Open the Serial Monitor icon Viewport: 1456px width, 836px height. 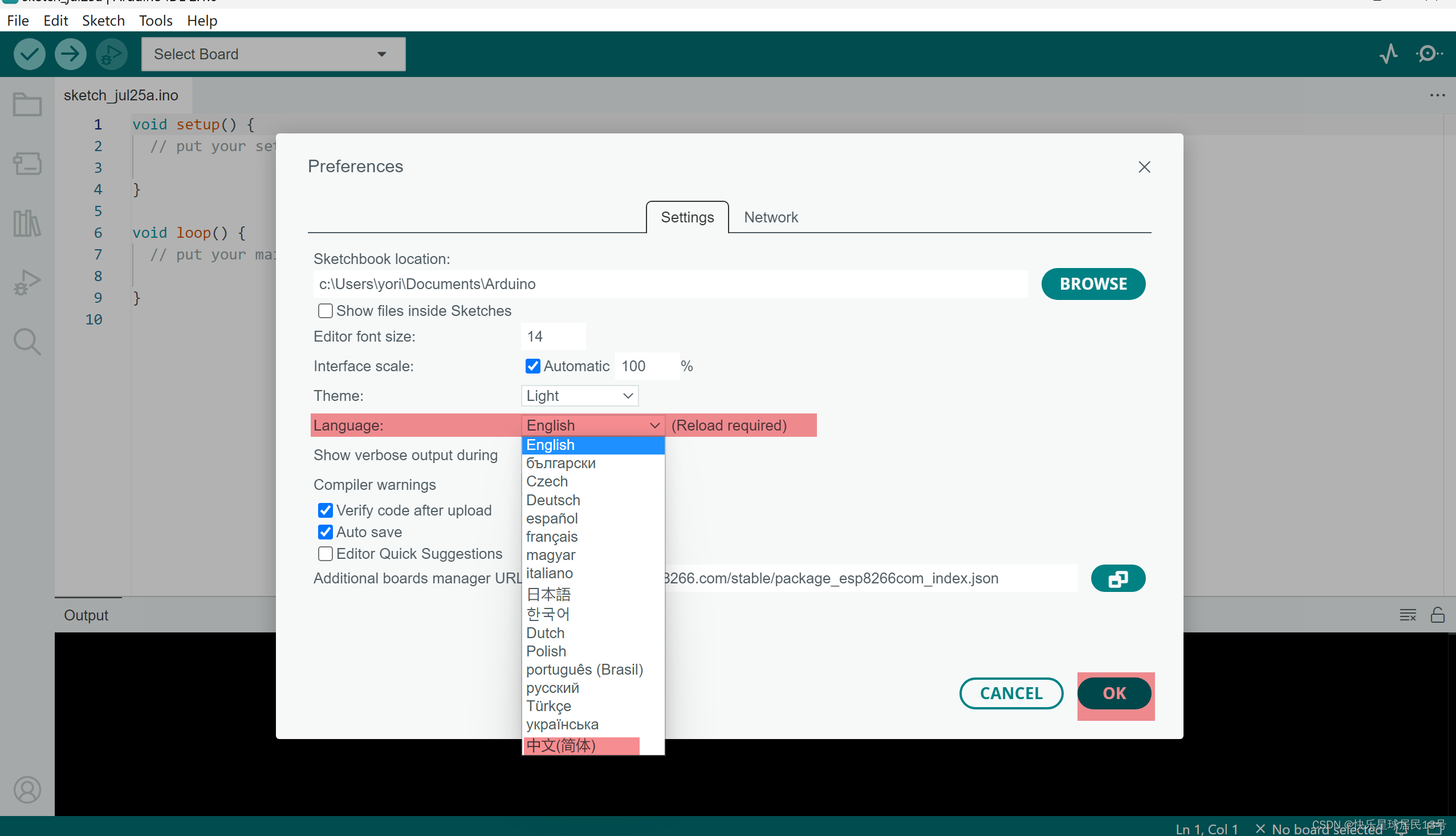1429,54
